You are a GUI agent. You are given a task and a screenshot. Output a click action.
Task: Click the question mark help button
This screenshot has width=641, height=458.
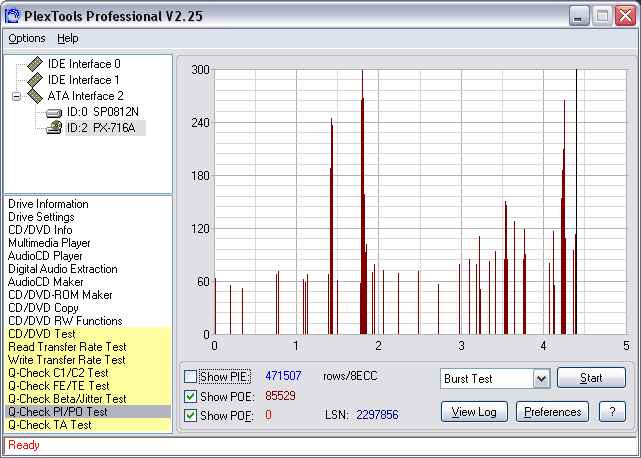coord(612,412)
